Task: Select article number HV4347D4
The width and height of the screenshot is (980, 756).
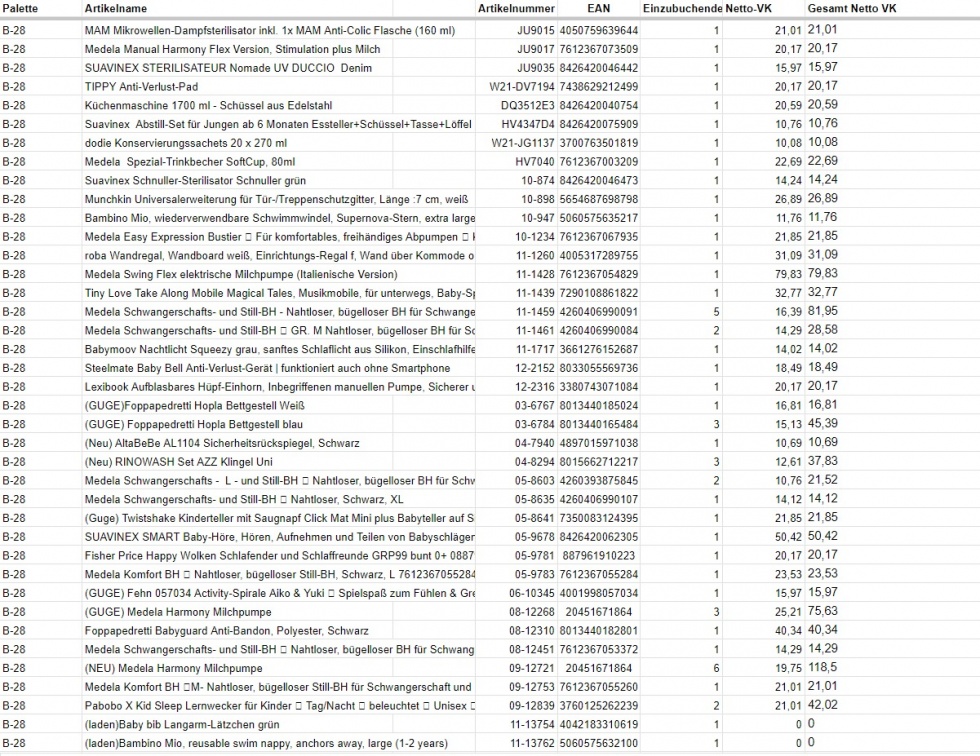Action: tap(528, 124)
